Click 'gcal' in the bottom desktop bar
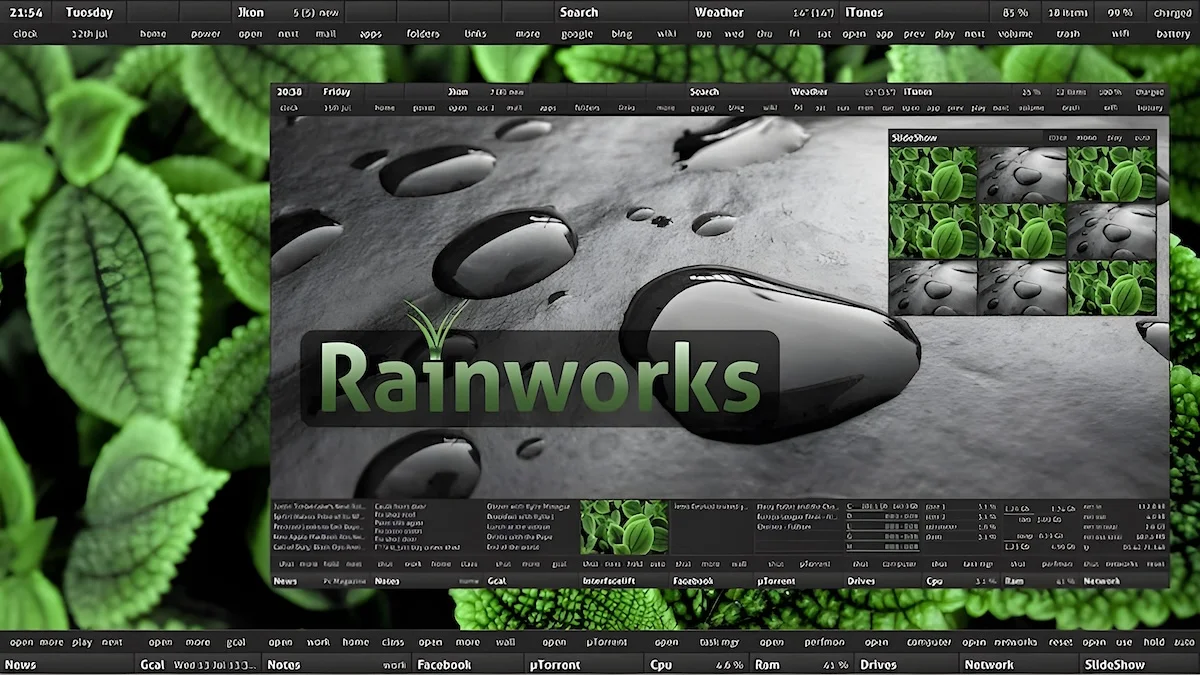The image size is (1200, 675). (236, 642)
